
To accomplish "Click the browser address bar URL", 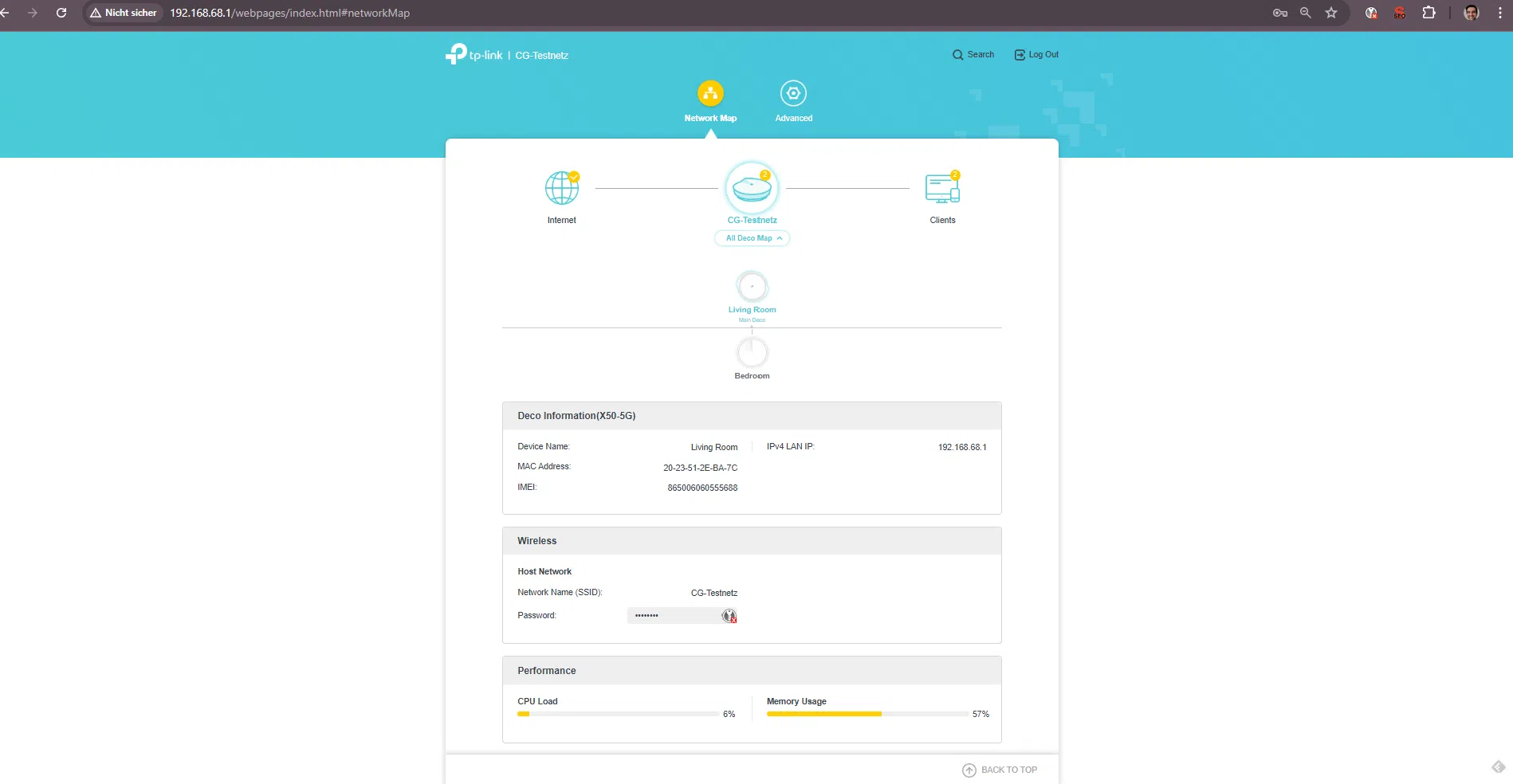I will click(289, 13).
